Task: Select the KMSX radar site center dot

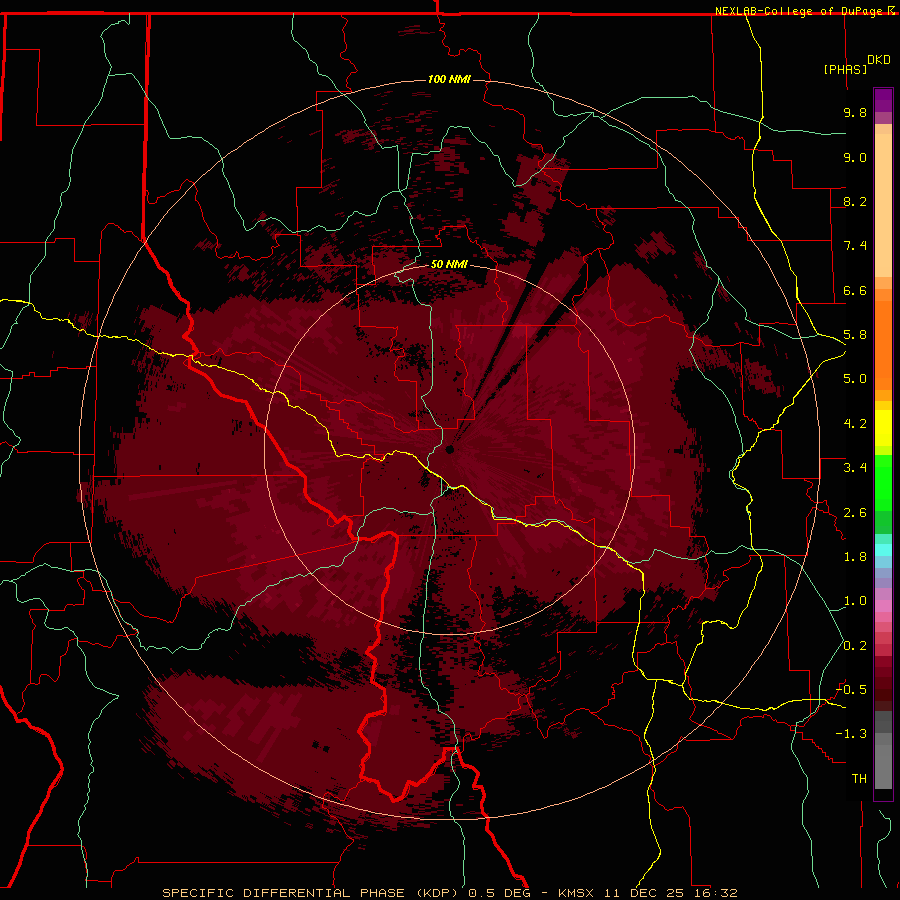Action: pyautogui.click(x=450, y=449)
